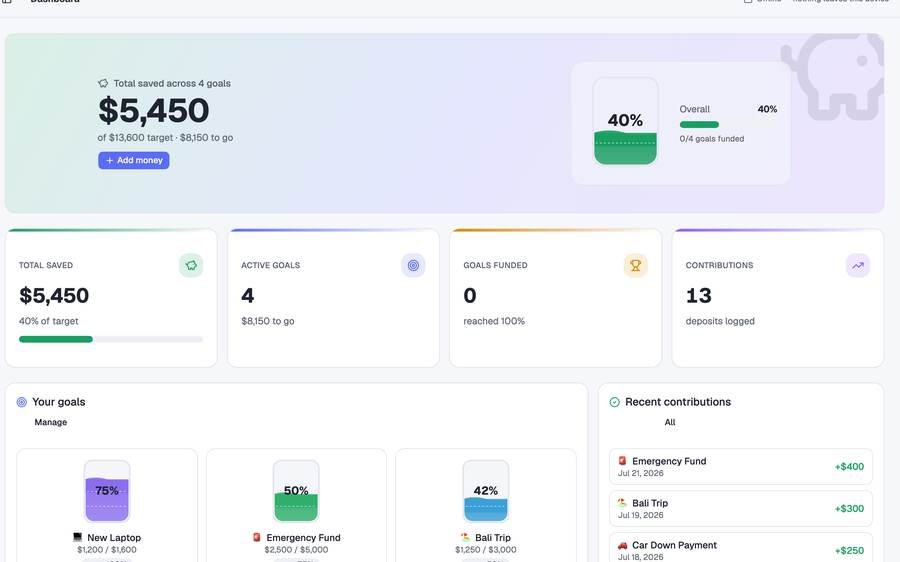The width and height of the screenshot is (900, 562).
Task: Click the number 0 in Goals Funded card
Action: coord(470,296)
